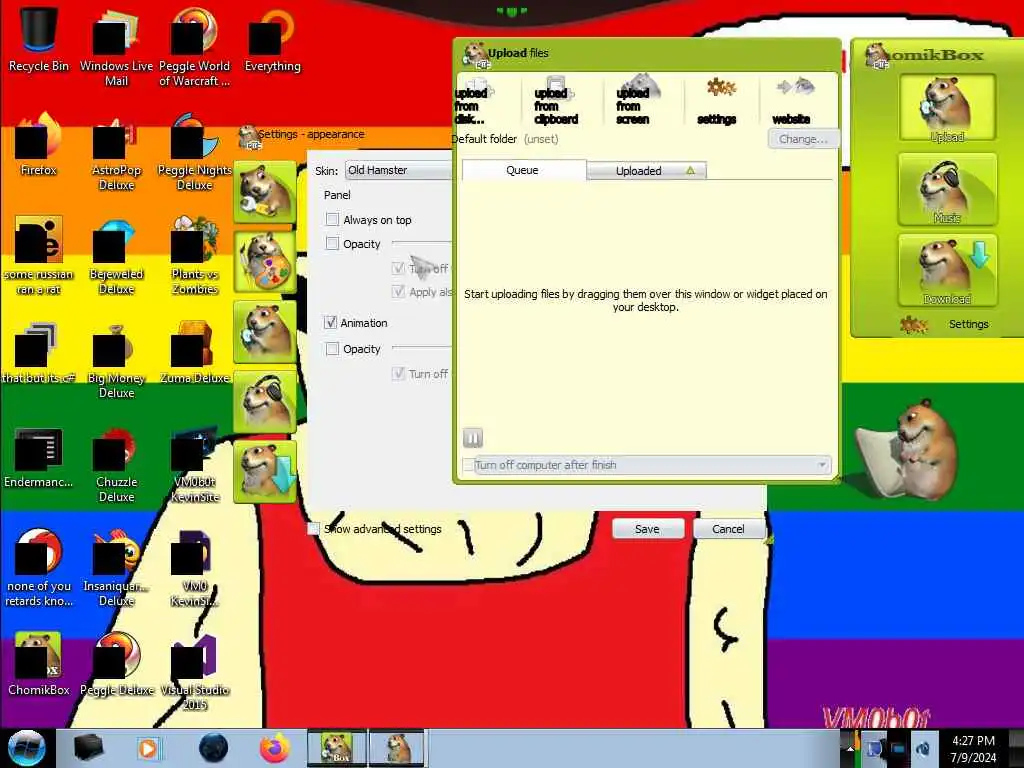Click the Music hamster in ChomikBox panel
This screenshot has width=1024, height=768.
click(x=948, y=189)
